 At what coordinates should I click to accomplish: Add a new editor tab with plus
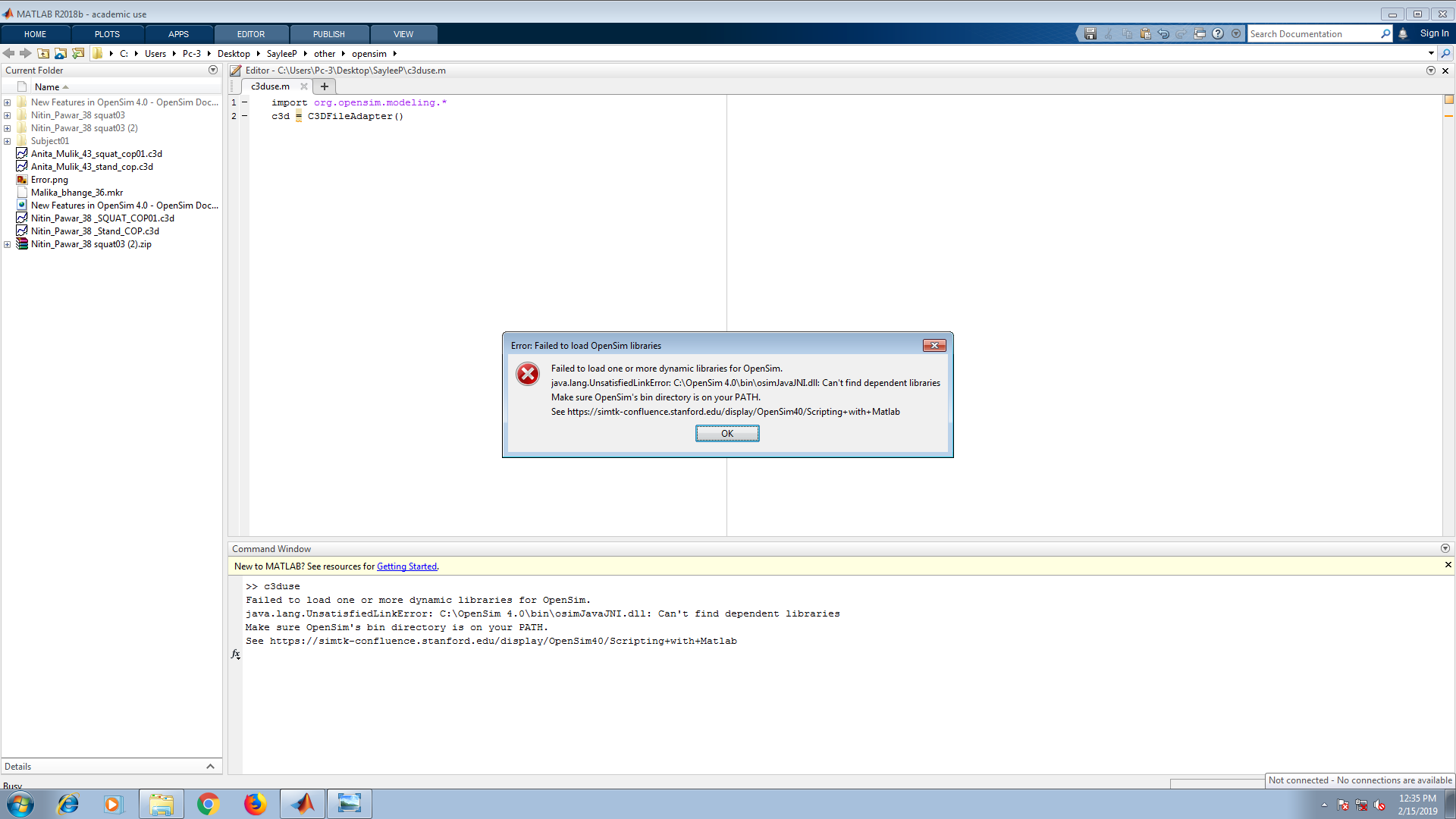(x=325, y=86)
